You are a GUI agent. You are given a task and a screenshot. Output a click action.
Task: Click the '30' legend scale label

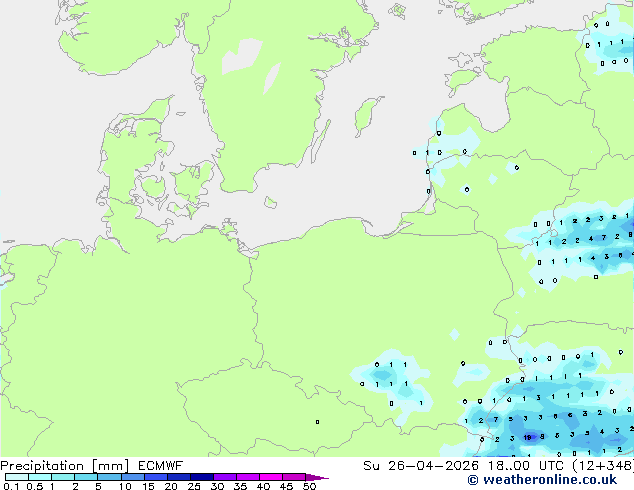(218, 486)
